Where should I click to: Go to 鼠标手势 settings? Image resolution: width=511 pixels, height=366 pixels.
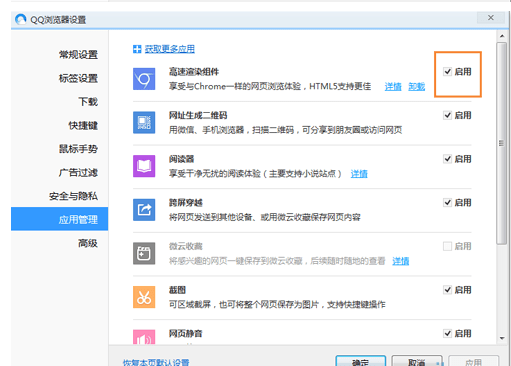(78, 149)
